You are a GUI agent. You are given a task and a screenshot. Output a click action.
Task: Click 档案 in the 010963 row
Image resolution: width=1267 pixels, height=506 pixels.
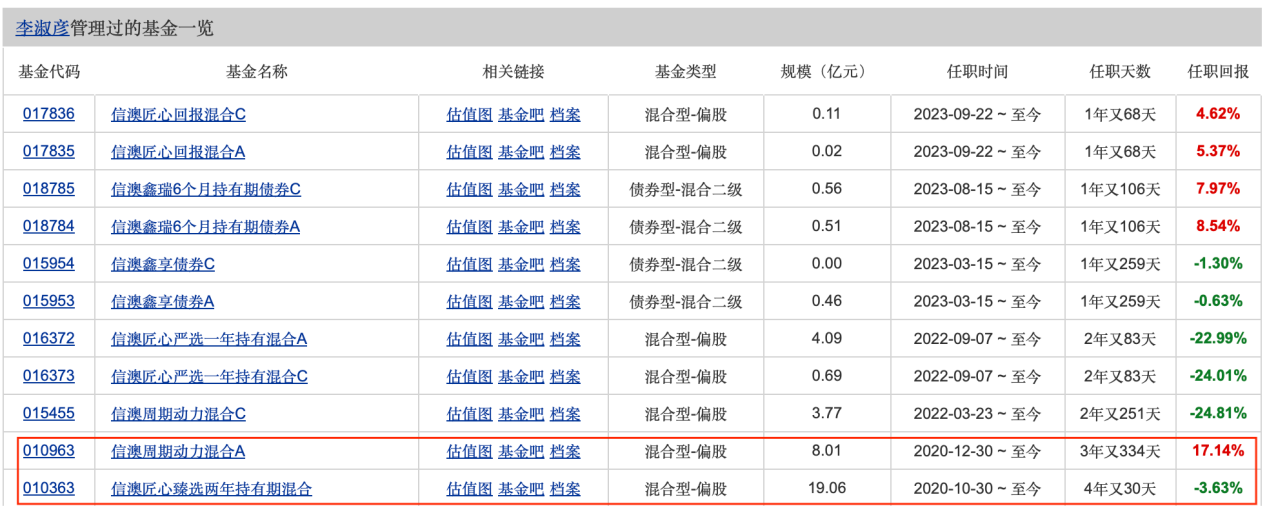coord(565,452)
